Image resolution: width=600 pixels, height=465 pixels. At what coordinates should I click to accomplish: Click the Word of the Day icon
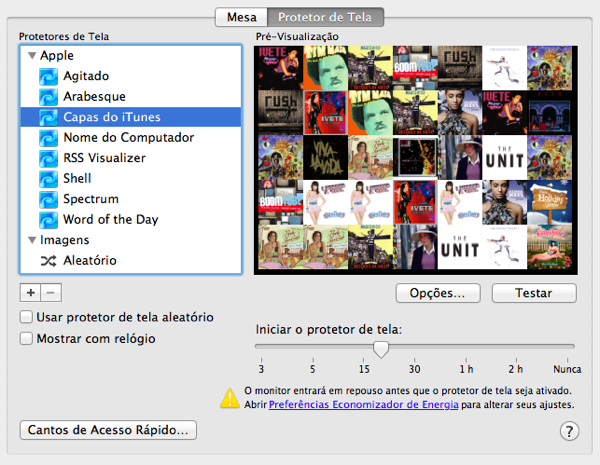click(48, 220)
